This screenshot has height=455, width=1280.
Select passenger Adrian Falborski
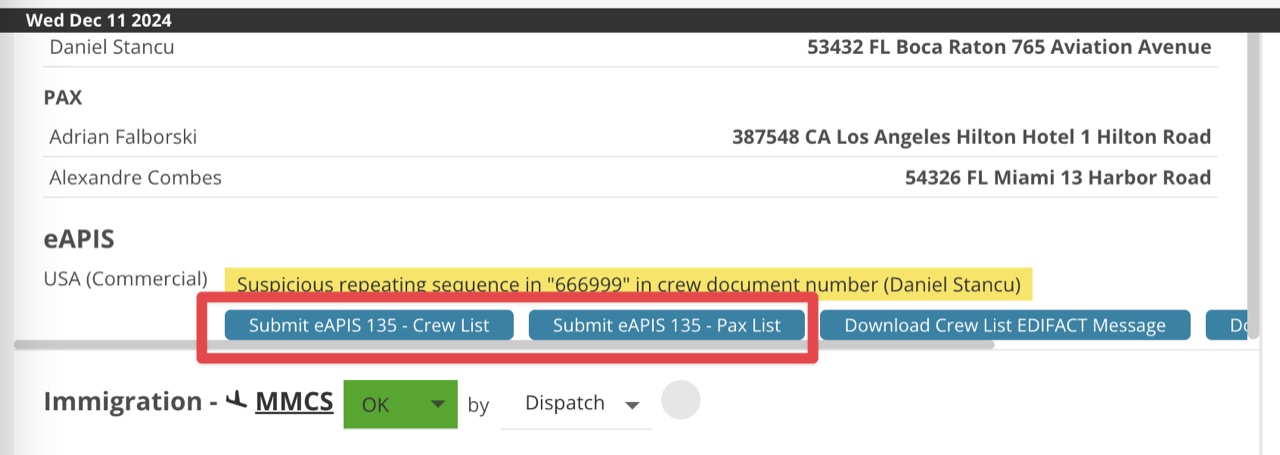tap(123, 136)
